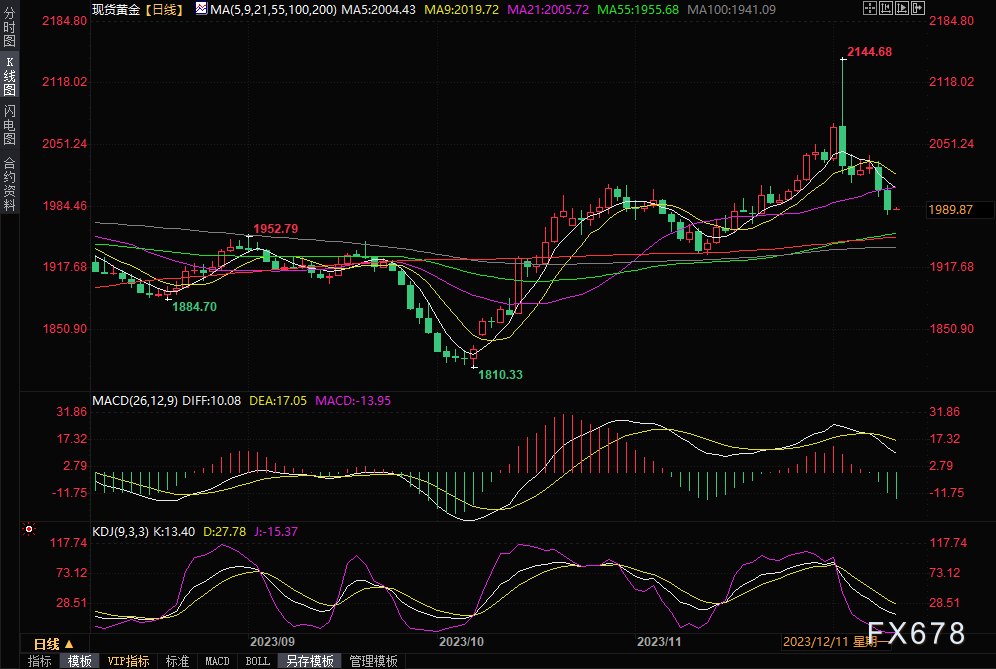Image resolution: width=996 pixels, height=669 pixels.
Task: Open 管理模板 template manager
Action: (372, 661)
